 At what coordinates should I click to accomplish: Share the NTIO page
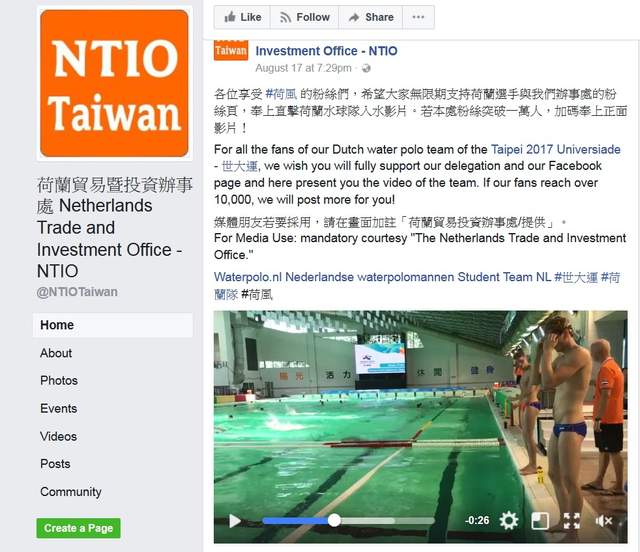tap(371, 17)
